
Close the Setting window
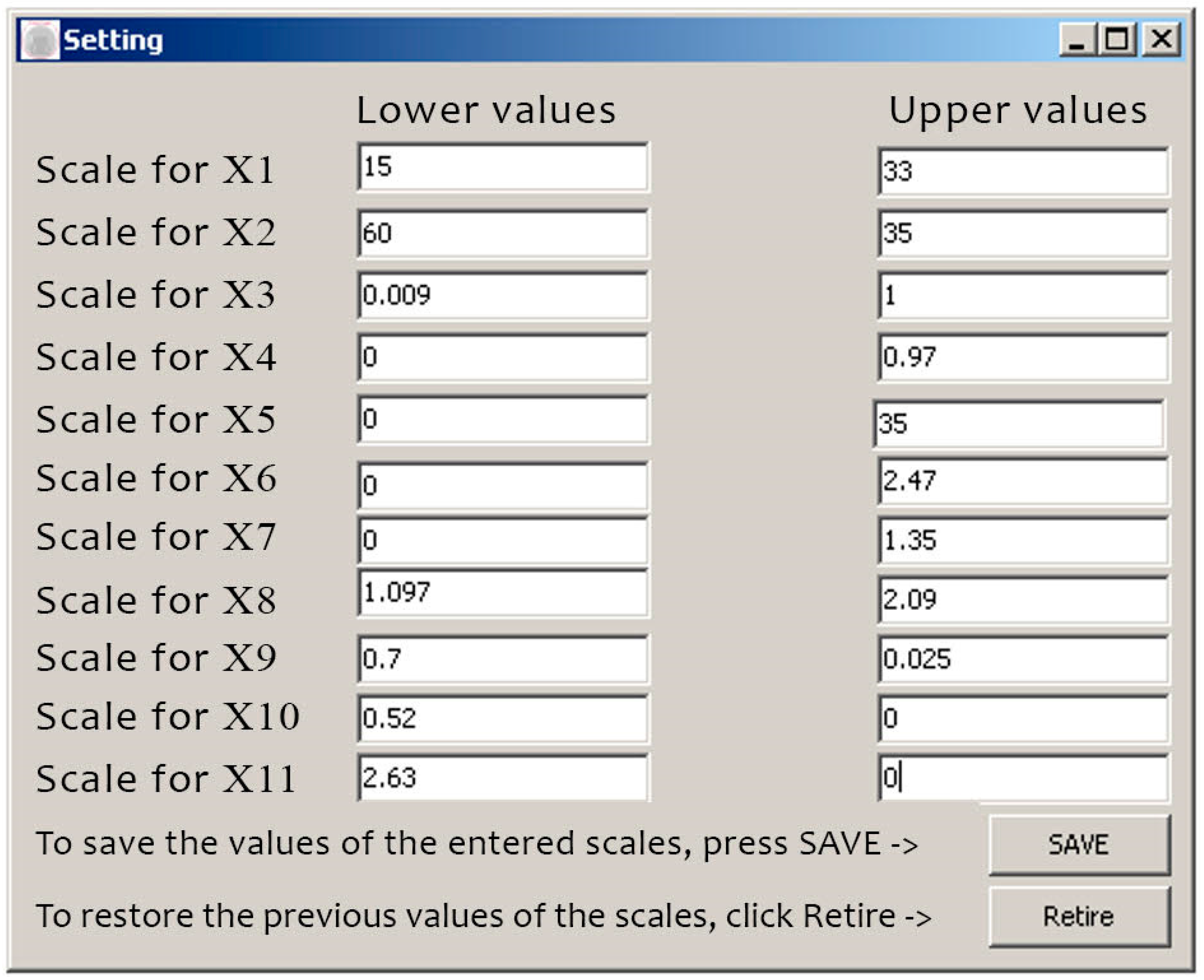(x=1161, y=40)
